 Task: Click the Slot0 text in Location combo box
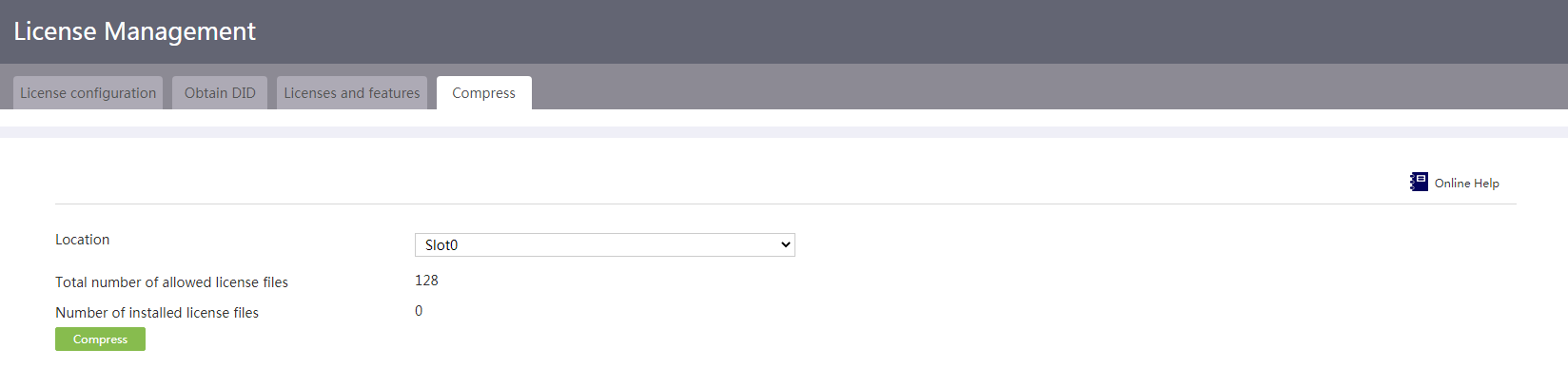pos(441,245)
